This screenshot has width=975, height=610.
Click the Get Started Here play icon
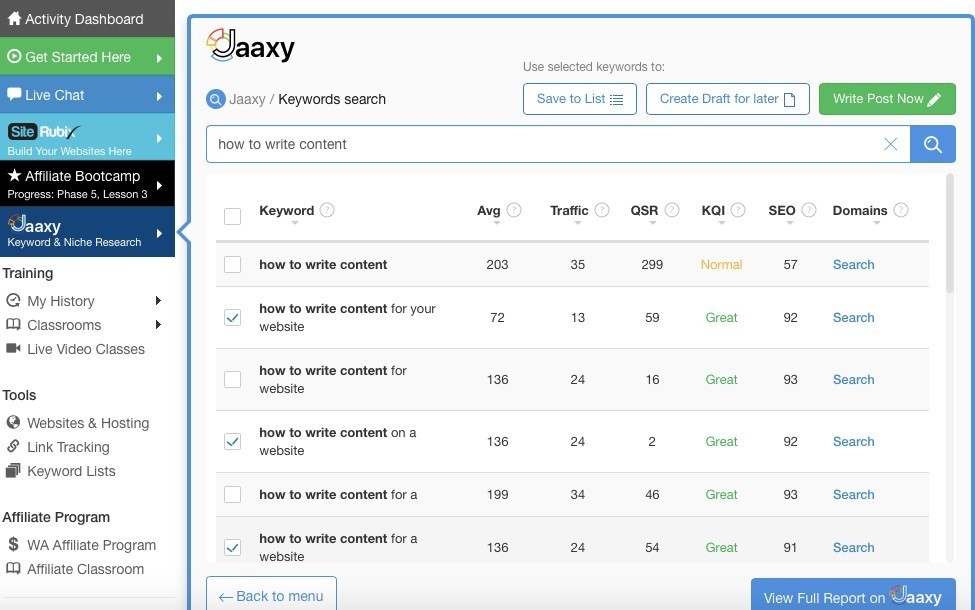14,57
